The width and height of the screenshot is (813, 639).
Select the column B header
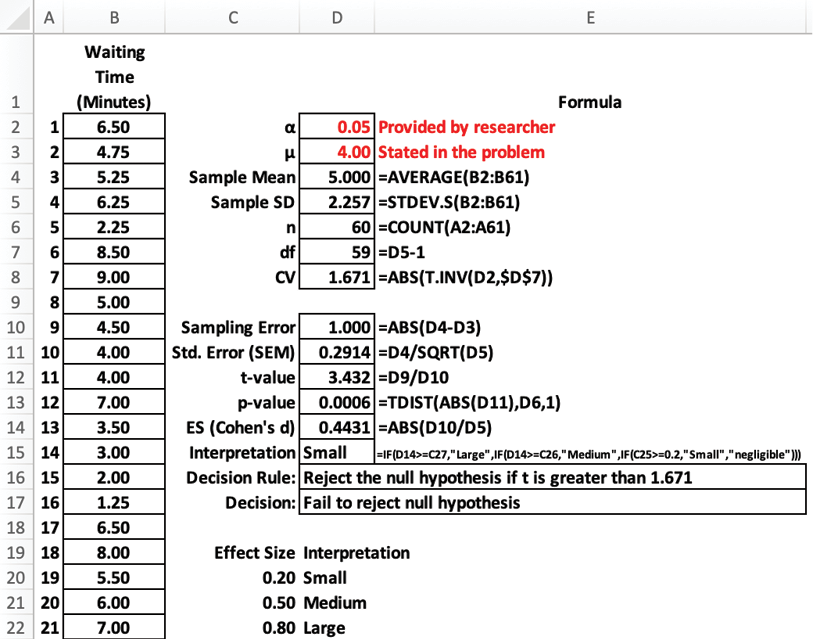tap(114, 15)
